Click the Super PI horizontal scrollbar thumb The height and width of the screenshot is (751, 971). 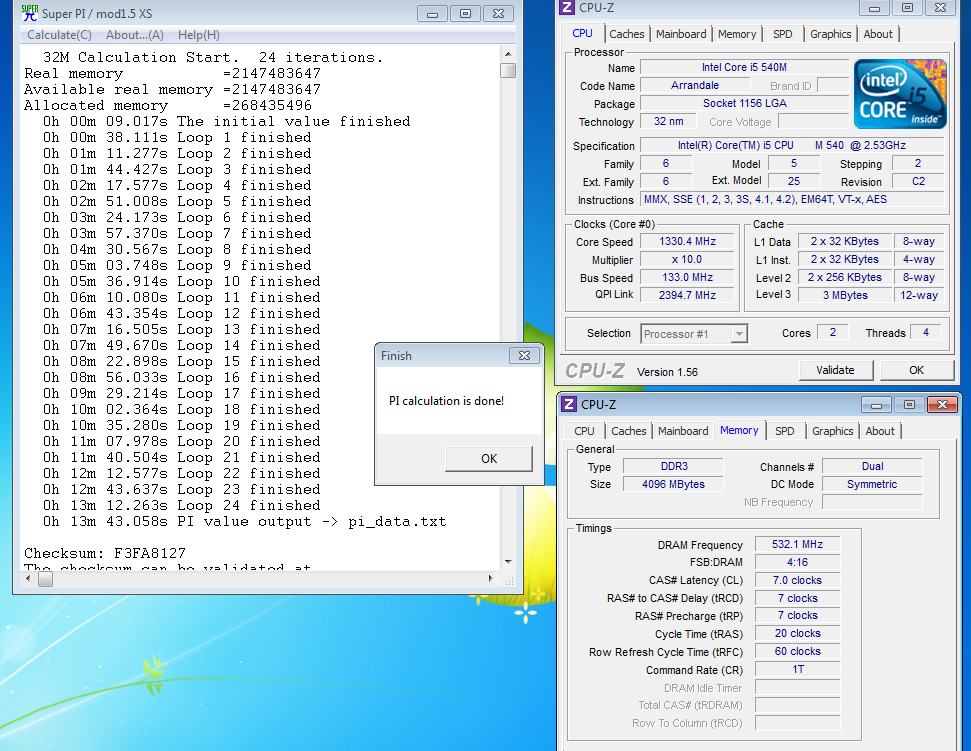click(45, 579)
